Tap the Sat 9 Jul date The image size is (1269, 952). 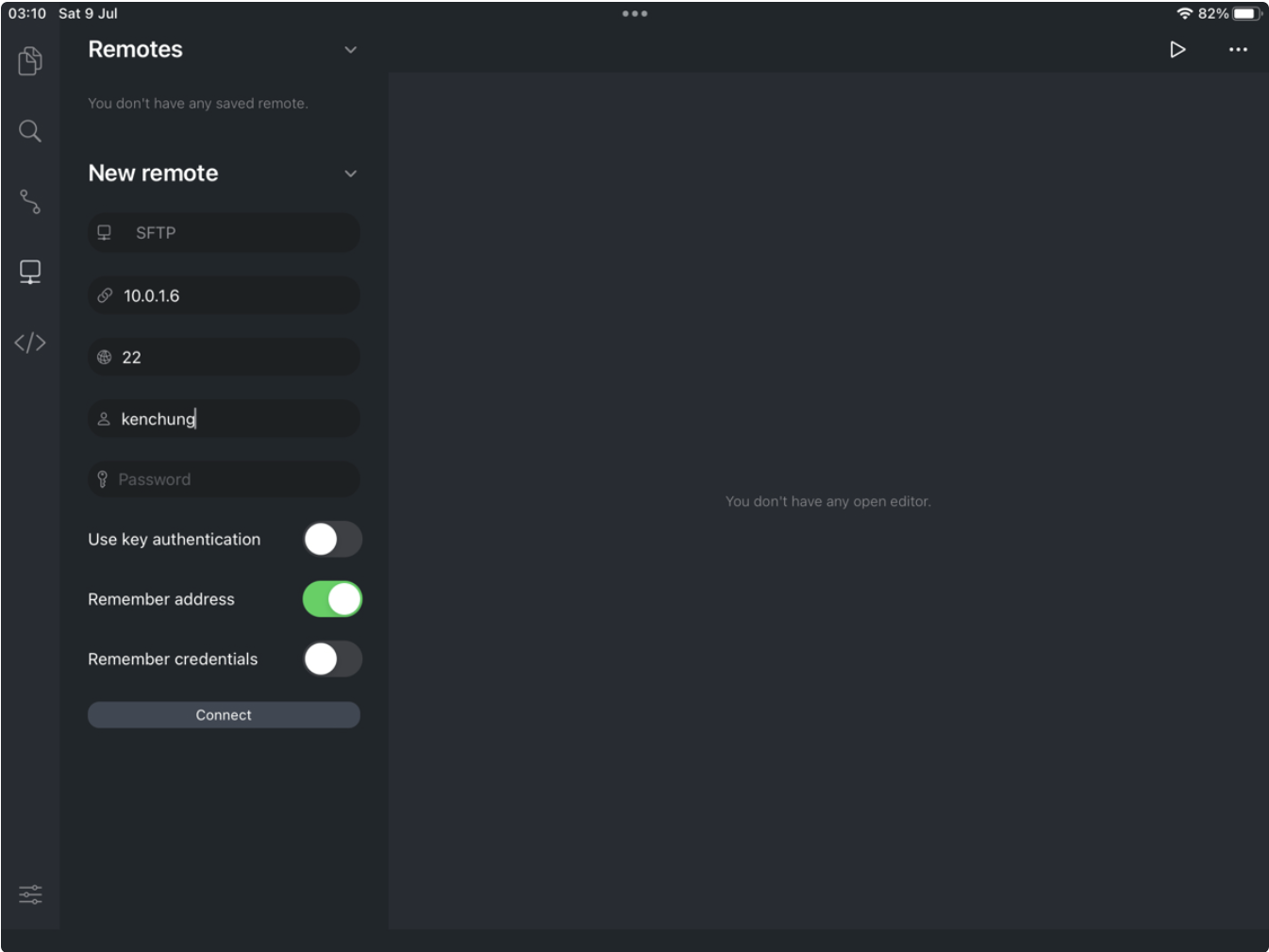point(88,13)
